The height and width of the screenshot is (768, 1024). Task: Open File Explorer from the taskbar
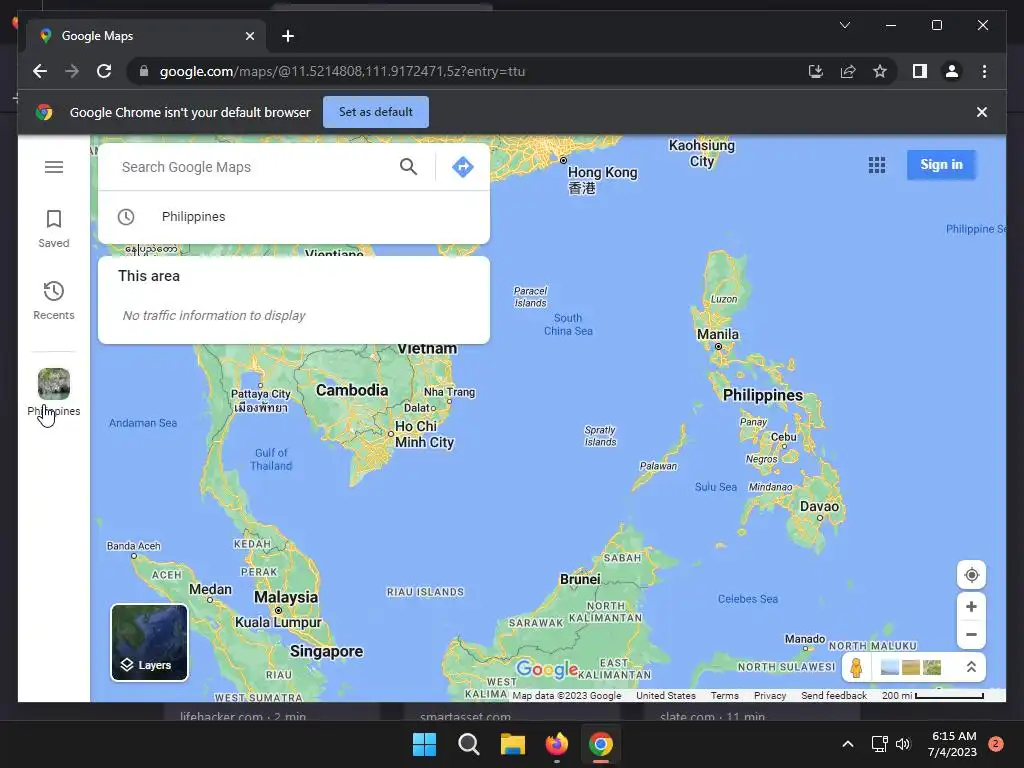513,744
